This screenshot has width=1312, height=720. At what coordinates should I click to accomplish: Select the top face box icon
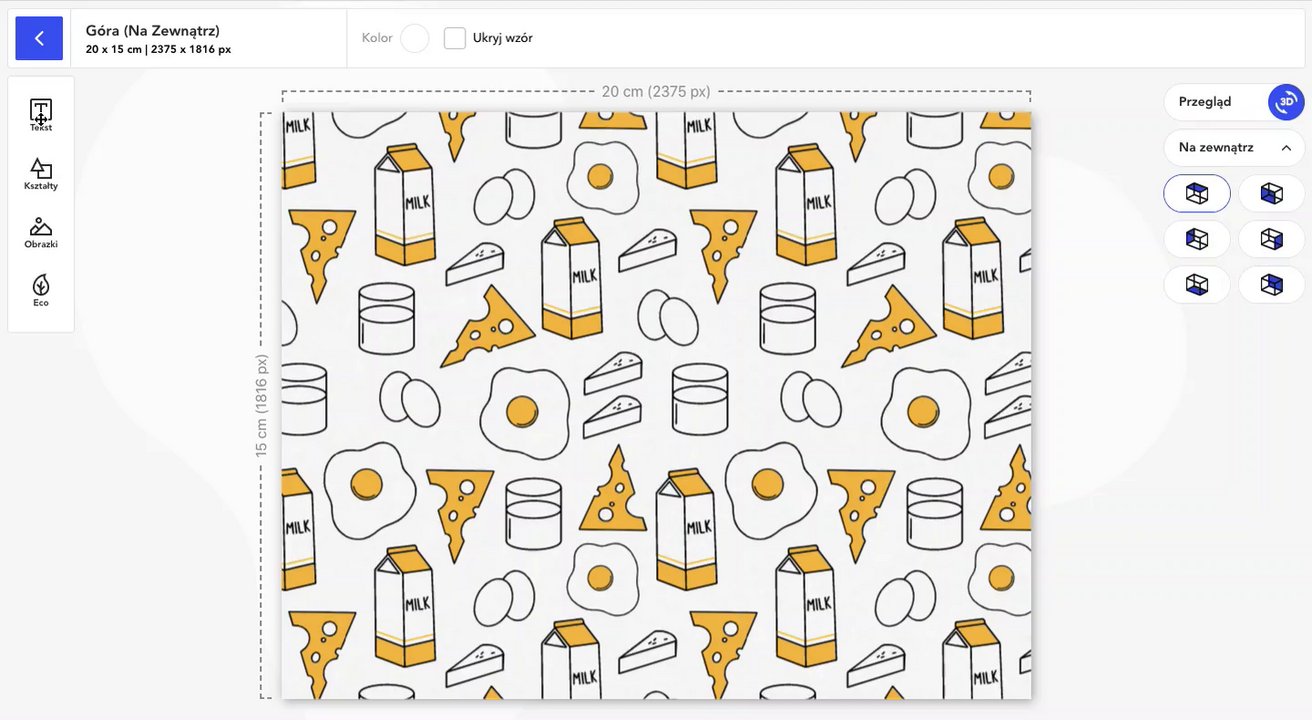tap(1197, 193)
